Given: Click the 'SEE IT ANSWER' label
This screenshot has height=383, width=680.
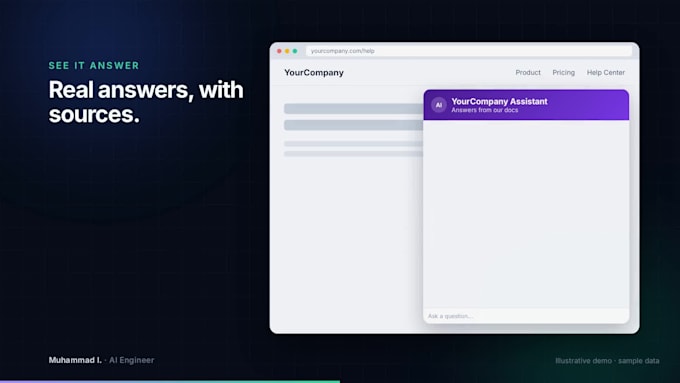Looking at the screenshot, I should point(94,65).
